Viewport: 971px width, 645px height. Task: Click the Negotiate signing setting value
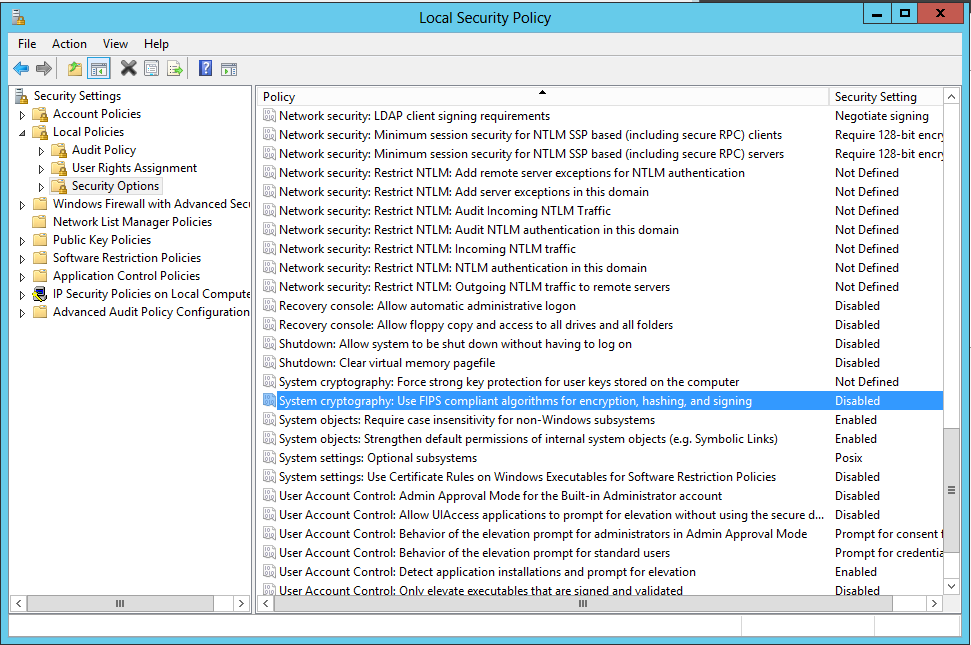(x=882, y=116)
